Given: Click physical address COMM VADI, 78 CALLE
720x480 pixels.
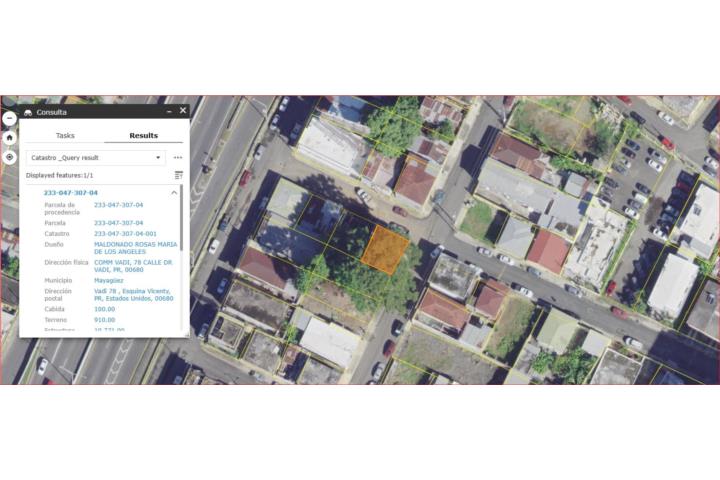Looking at the screenshot, I should pyautogui.click(x=134, y=266).
